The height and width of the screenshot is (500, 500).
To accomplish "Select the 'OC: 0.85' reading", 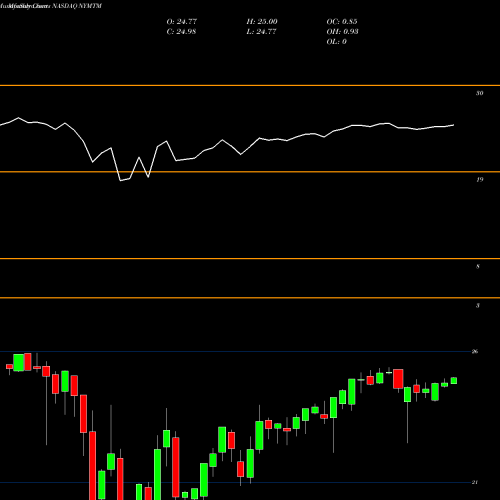I will [342, 21].
